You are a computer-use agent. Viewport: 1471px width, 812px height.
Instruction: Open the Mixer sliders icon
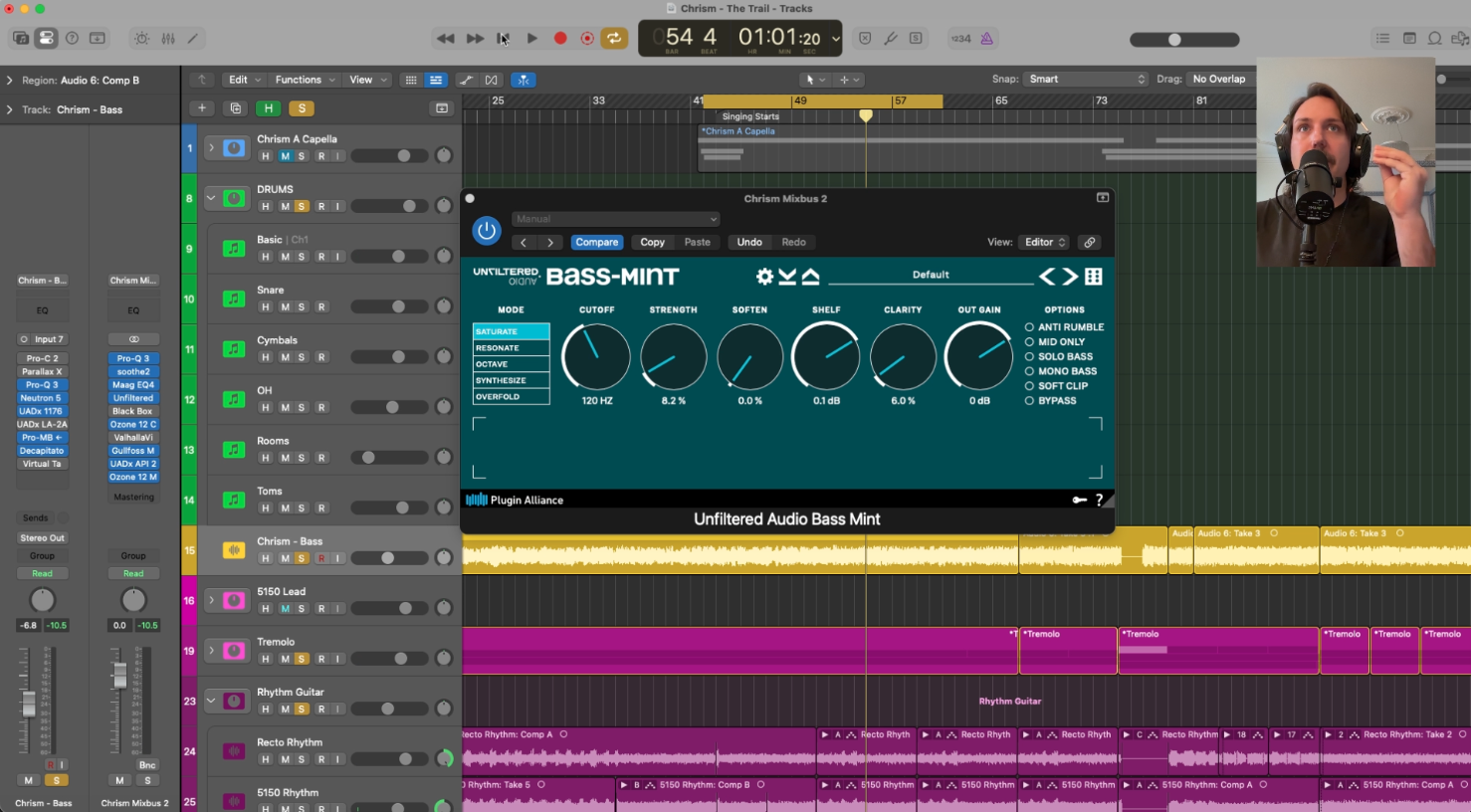pyautogui.click(x=168, y=39)
